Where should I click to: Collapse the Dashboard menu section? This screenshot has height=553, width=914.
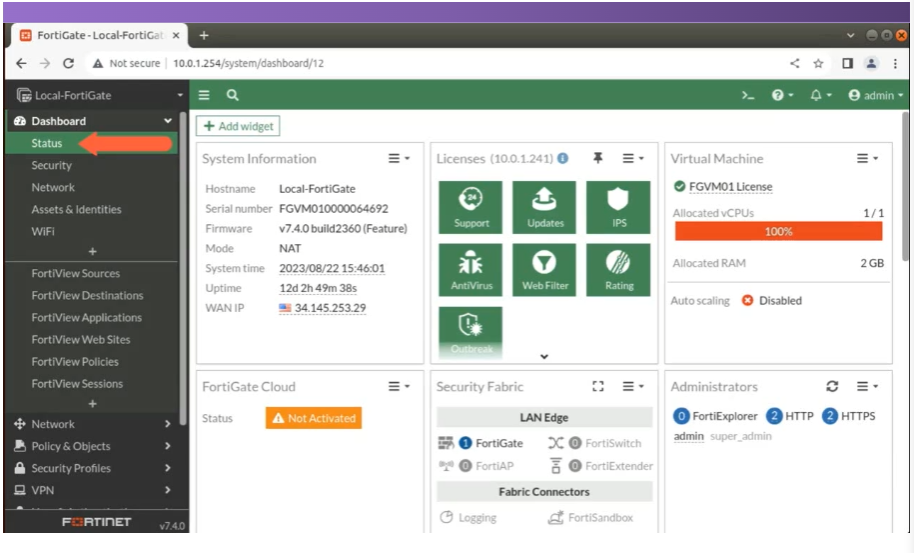(x=93, y=121)
